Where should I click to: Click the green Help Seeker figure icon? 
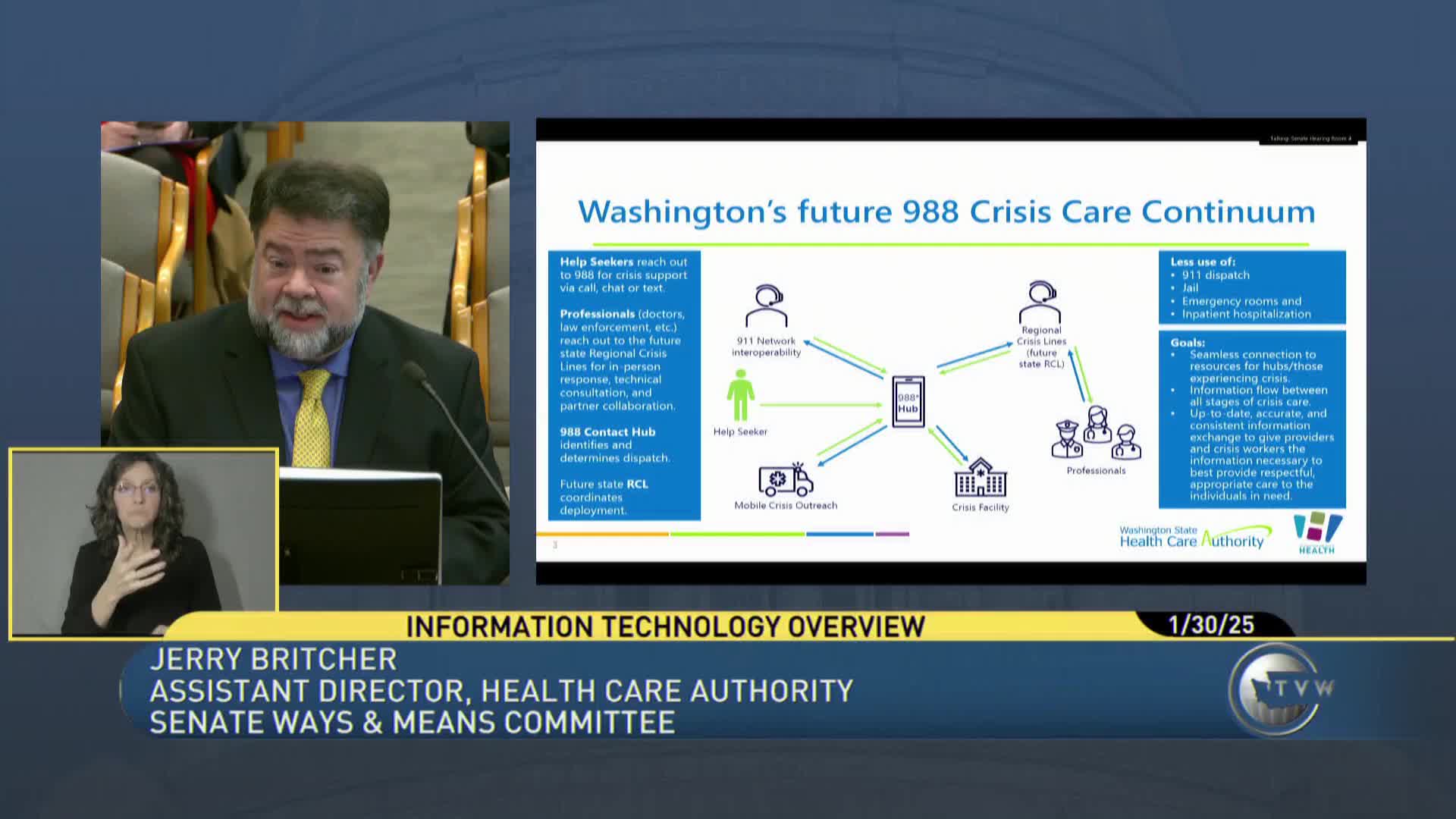(x=740, y=396)
